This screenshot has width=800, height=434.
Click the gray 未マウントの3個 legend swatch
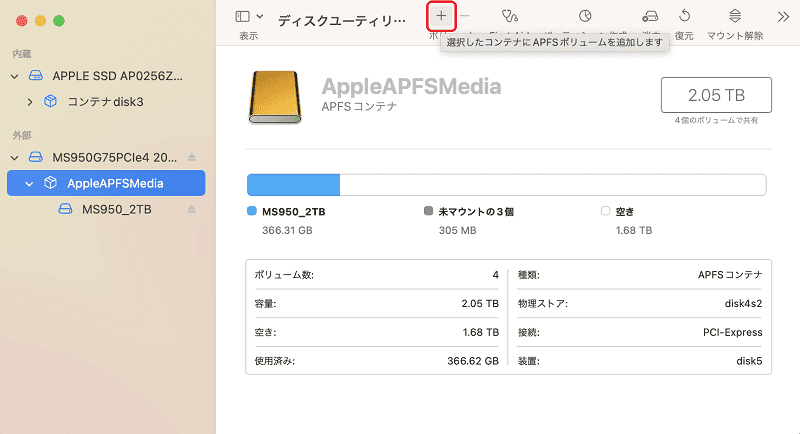click(429, 211)
